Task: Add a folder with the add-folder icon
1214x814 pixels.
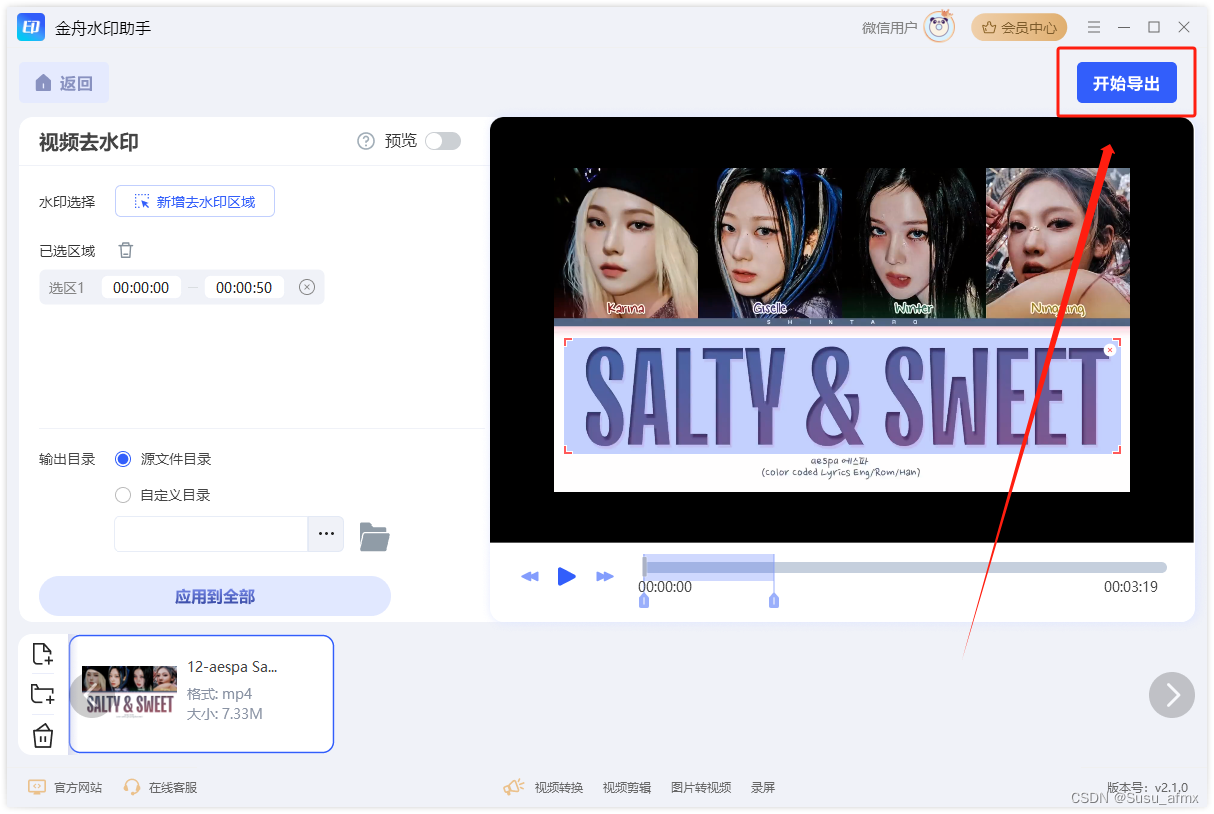Action: (42, 694)
